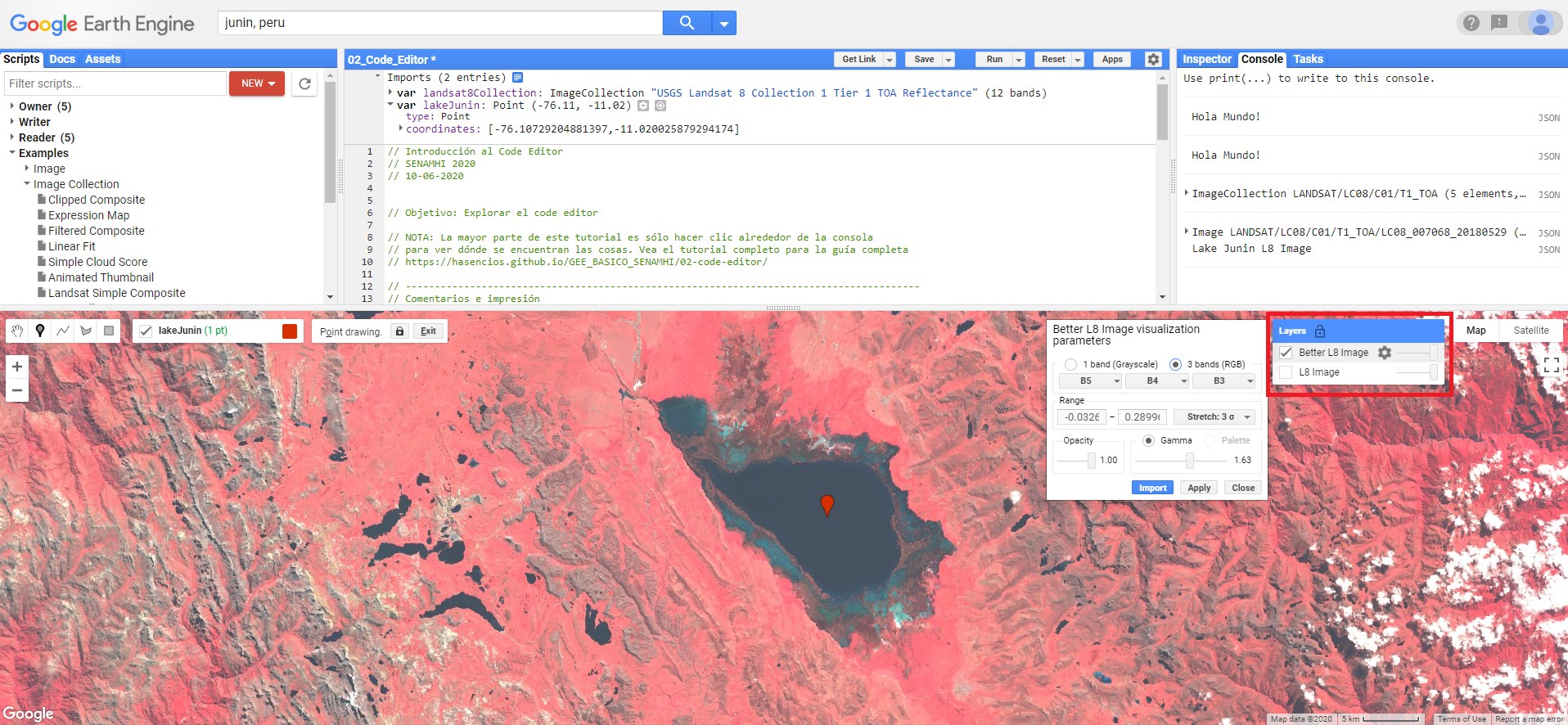
Task: Zoom in on the map
Action: click(17, 367)
